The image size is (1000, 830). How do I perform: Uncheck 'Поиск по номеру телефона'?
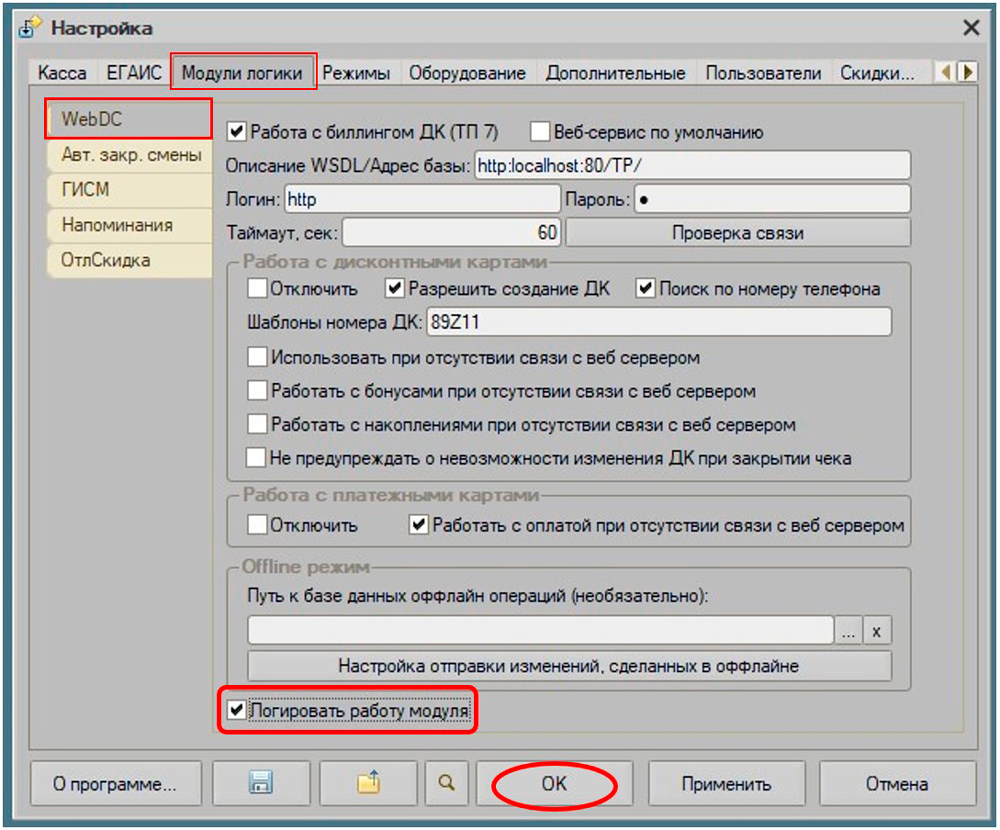[645, 289]
